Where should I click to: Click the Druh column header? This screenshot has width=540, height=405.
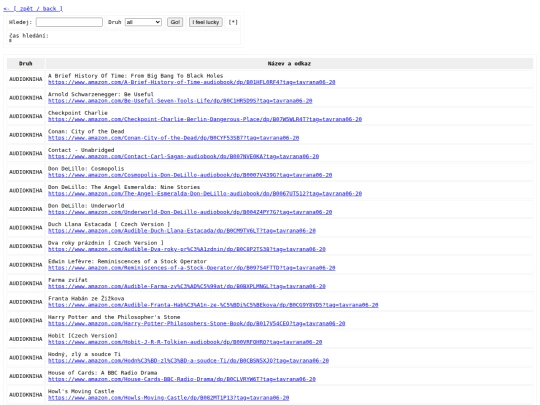[x=25, y=64]
